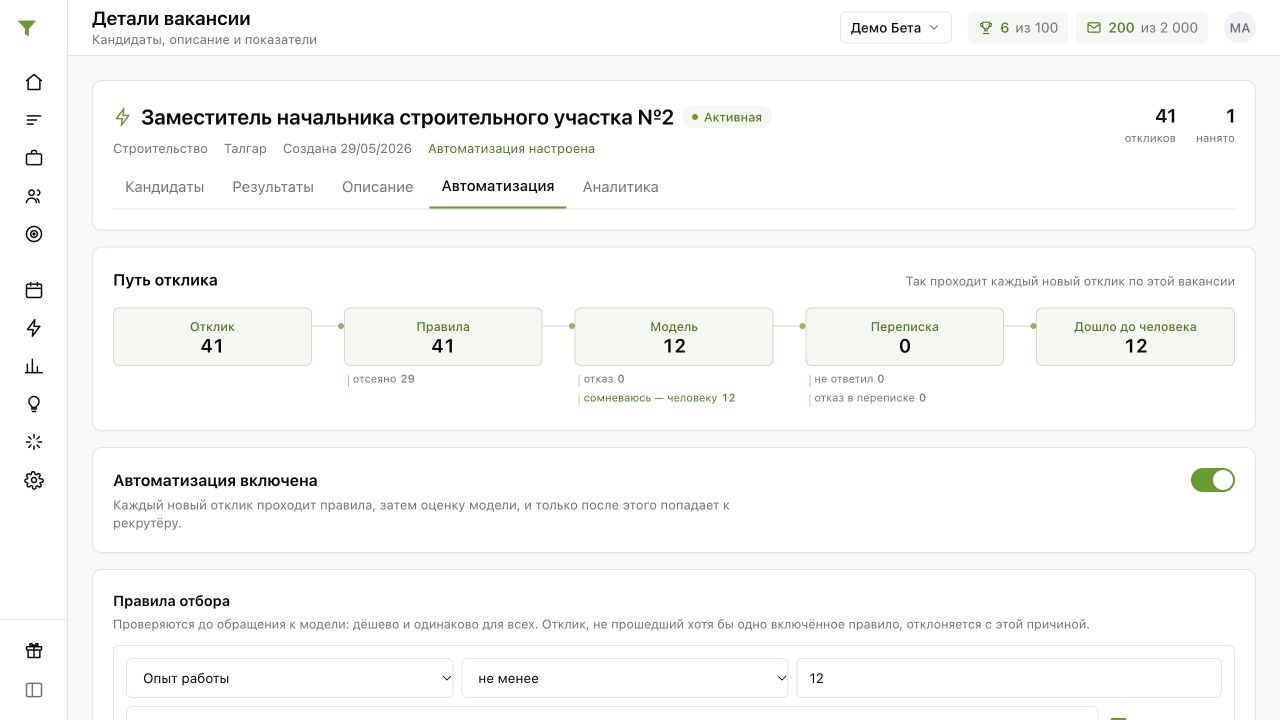Click the 1 нанято counter
Viewport: 1280px width, 720px height.
coord(1216,125)
